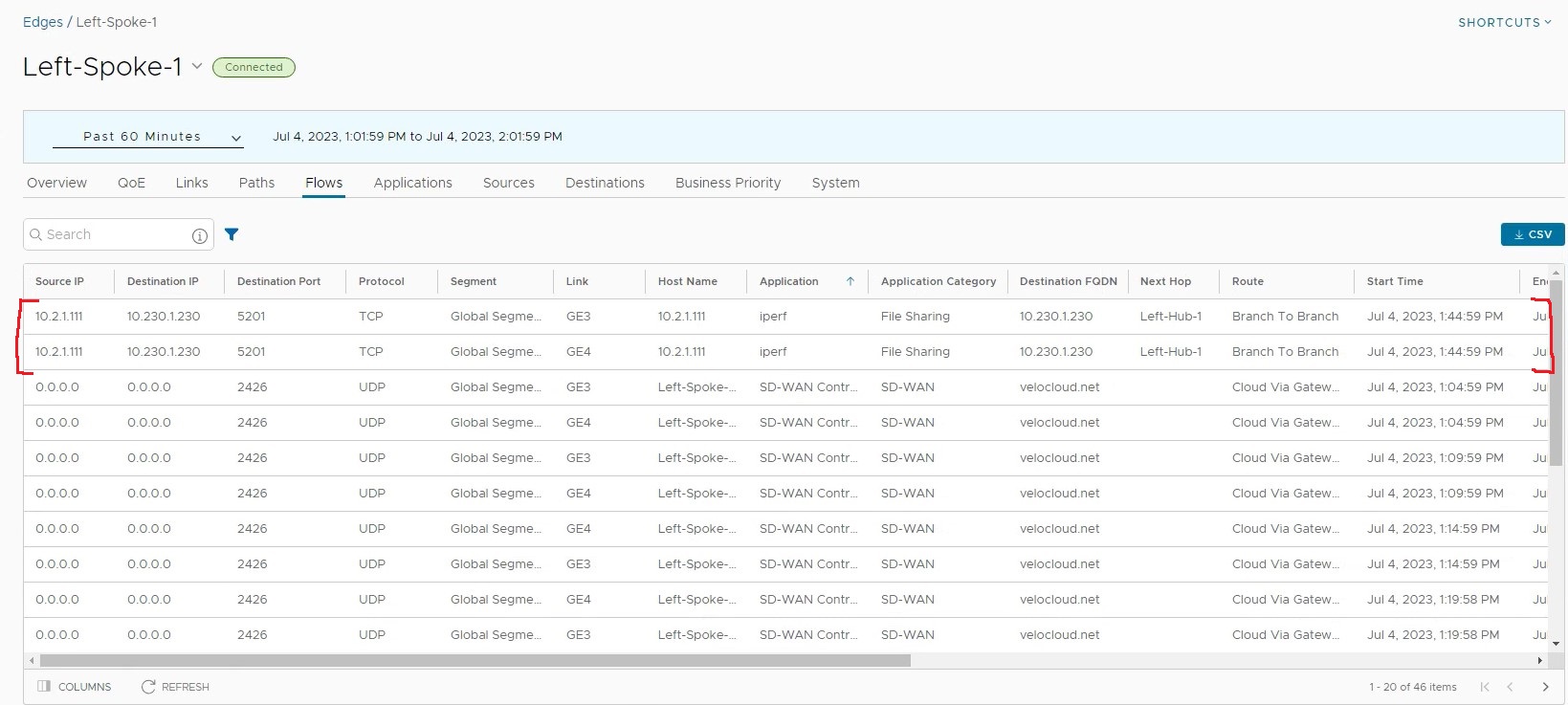Sort by the Destination Port column header
This screenshot has width=1568, height=705.
click(278, 281)
